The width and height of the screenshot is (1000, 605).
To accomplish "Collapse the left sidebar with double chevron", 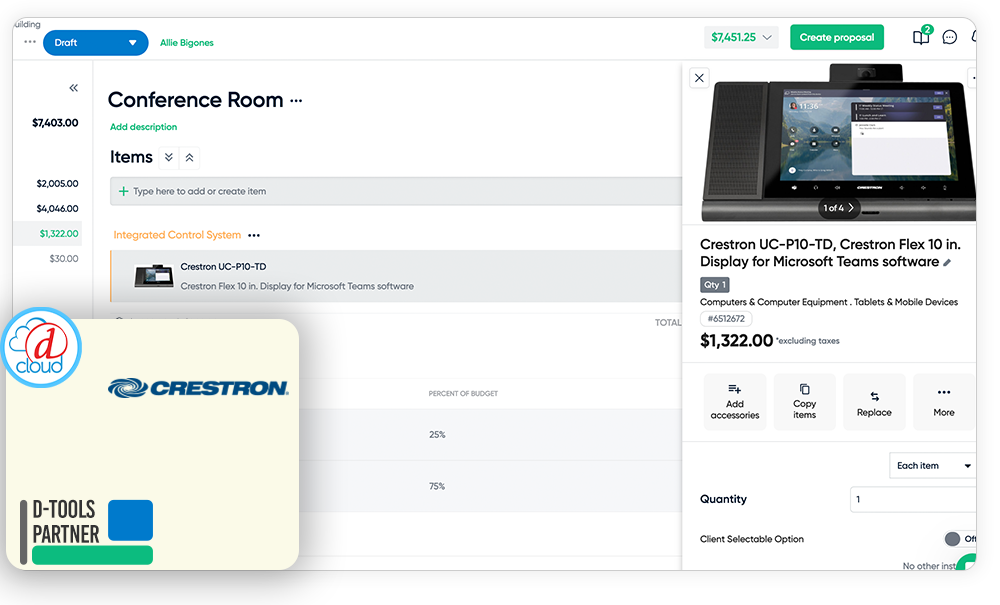I will point(73,88).
